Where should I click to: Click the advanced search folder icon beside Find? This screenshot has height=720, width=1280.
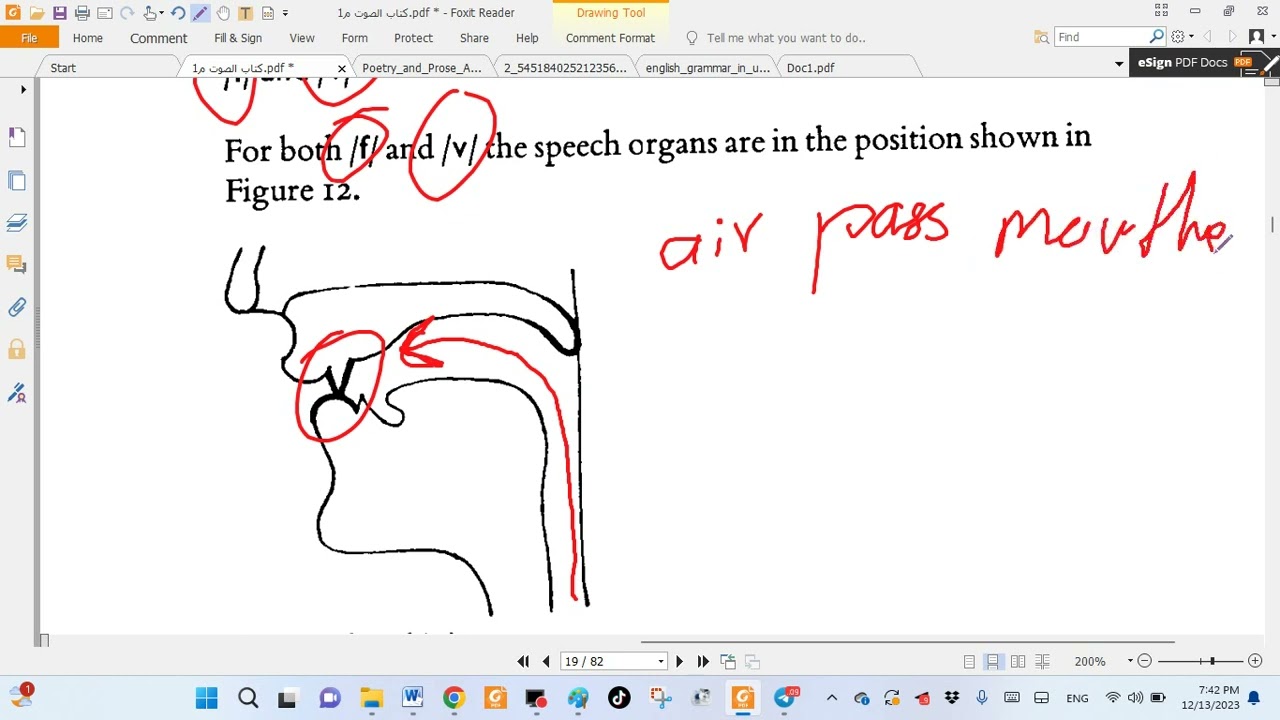coord(1041,37)
